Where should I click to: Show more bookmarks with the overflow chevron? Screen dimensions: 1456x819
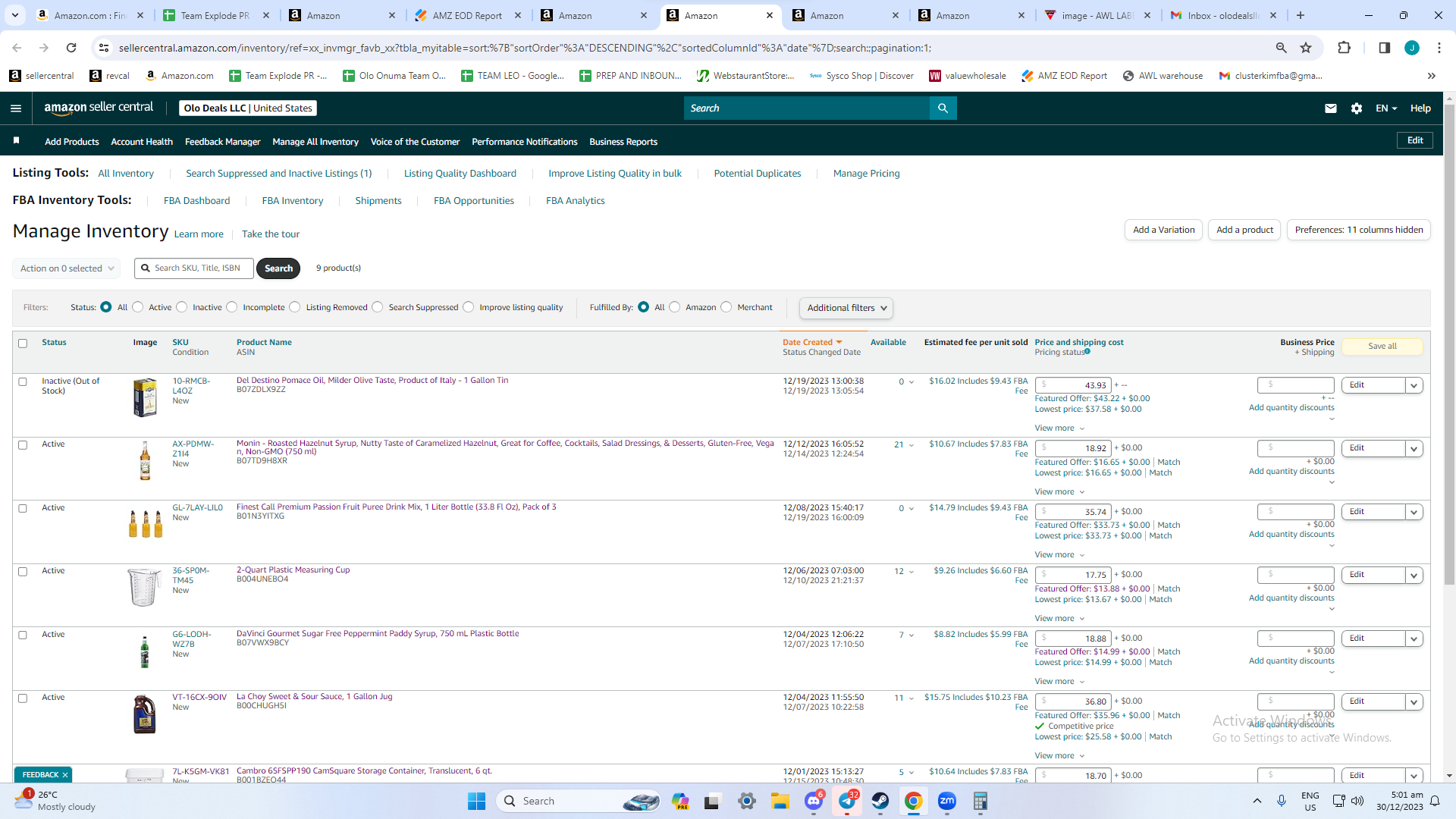1431,76
